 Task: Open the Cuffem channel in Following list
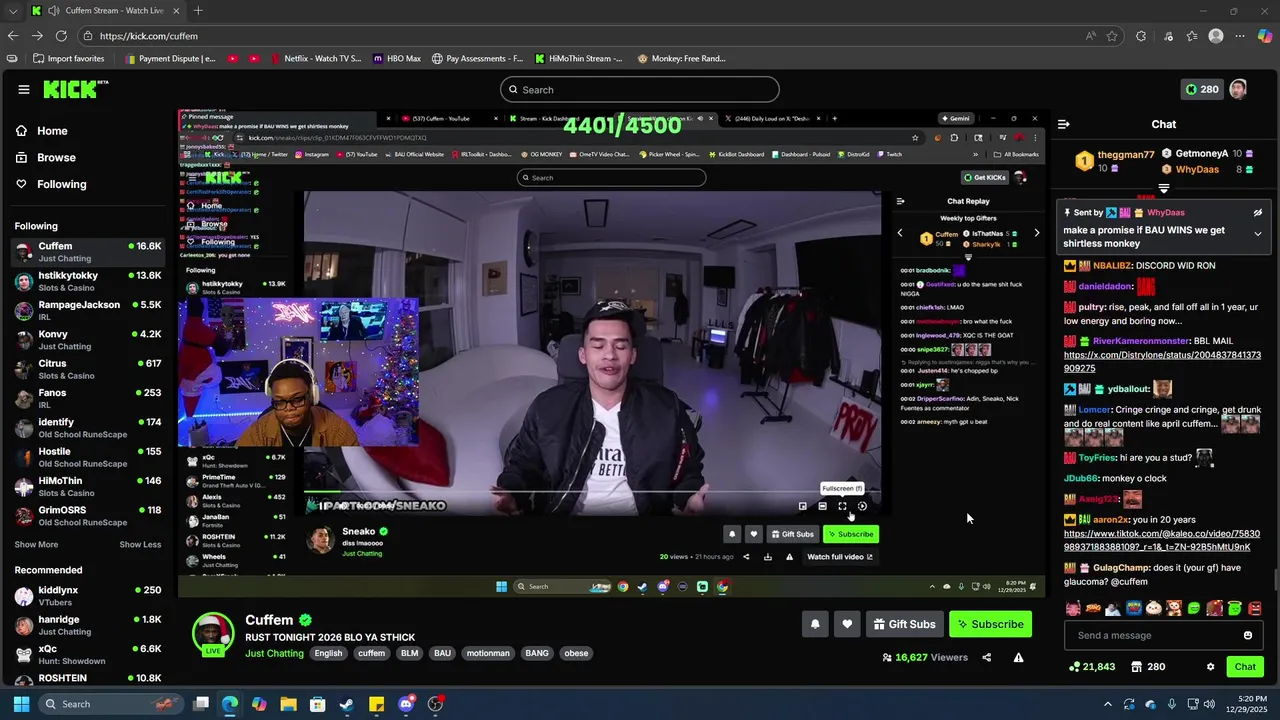(x=88, y=252)
